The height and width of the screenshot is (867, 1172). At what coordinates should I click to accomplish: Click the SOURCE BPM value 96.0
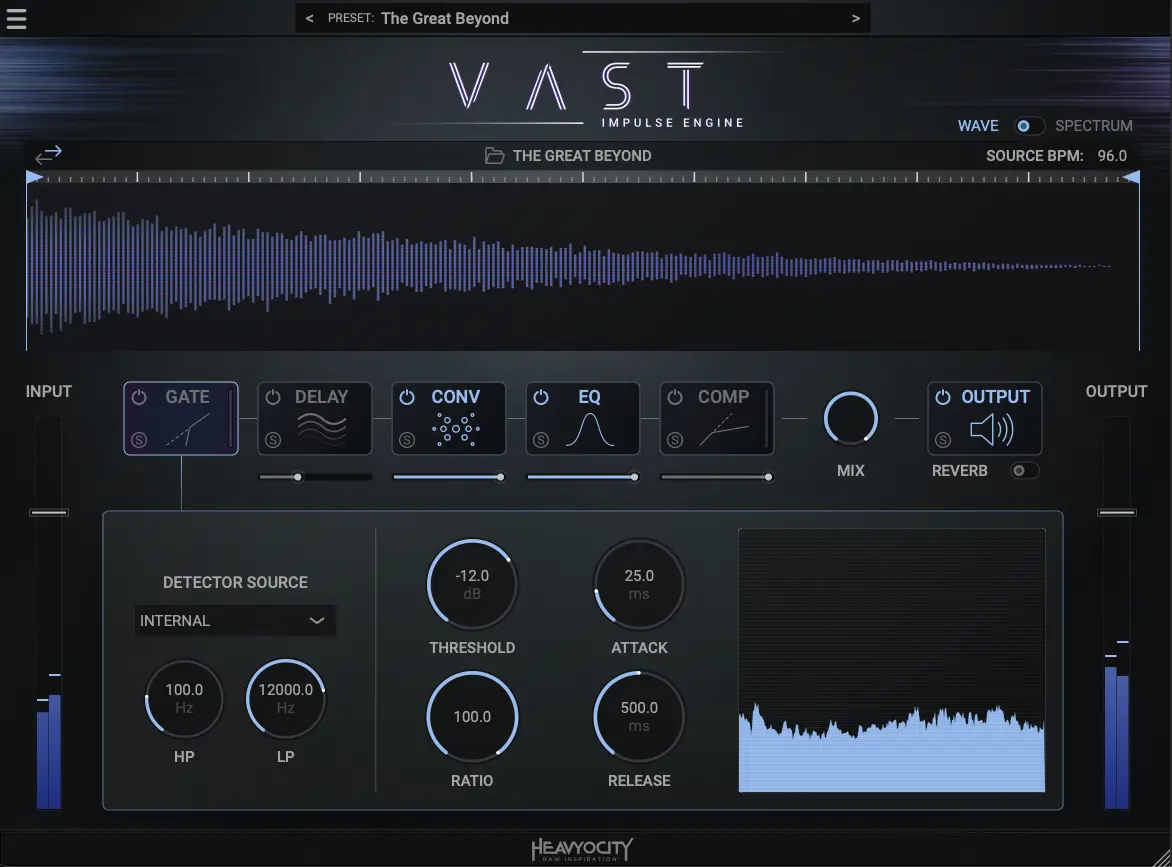point(1112,155)
